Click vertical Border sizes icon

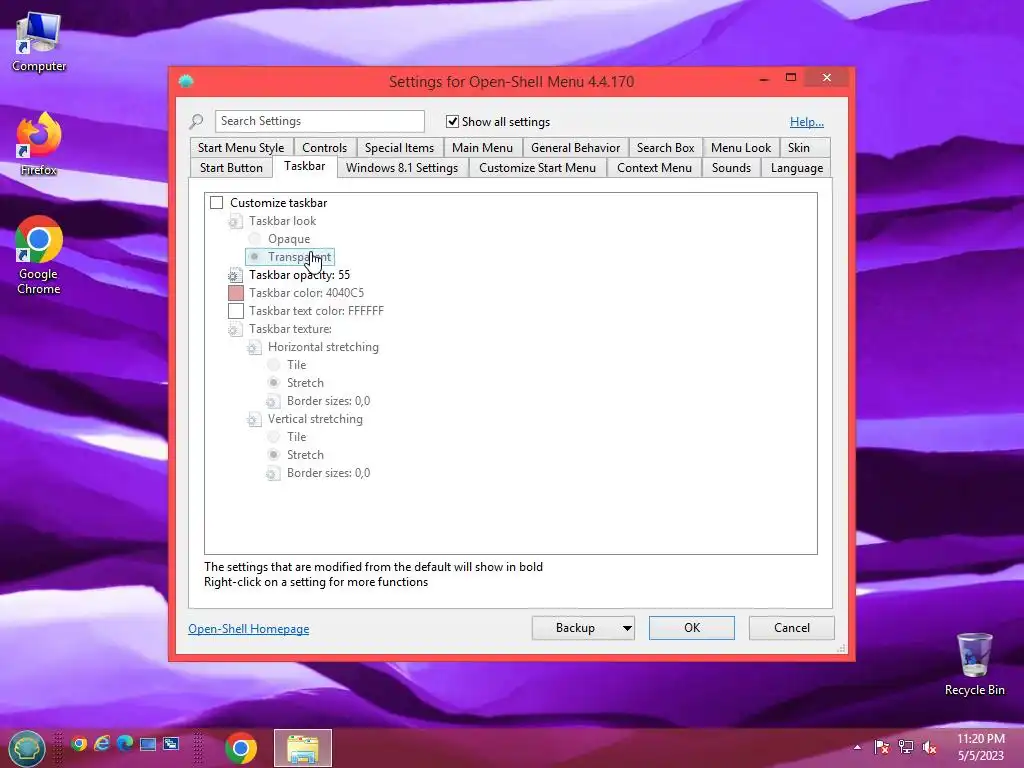coord(273,473)
